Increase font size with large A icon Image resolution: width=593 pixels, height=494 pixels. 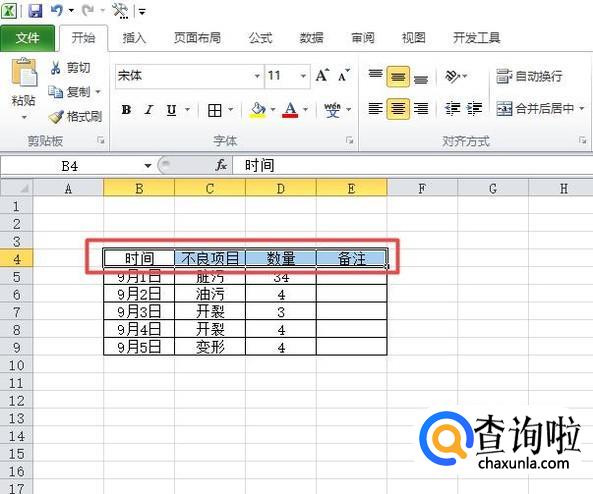click(x=323, y=76)
